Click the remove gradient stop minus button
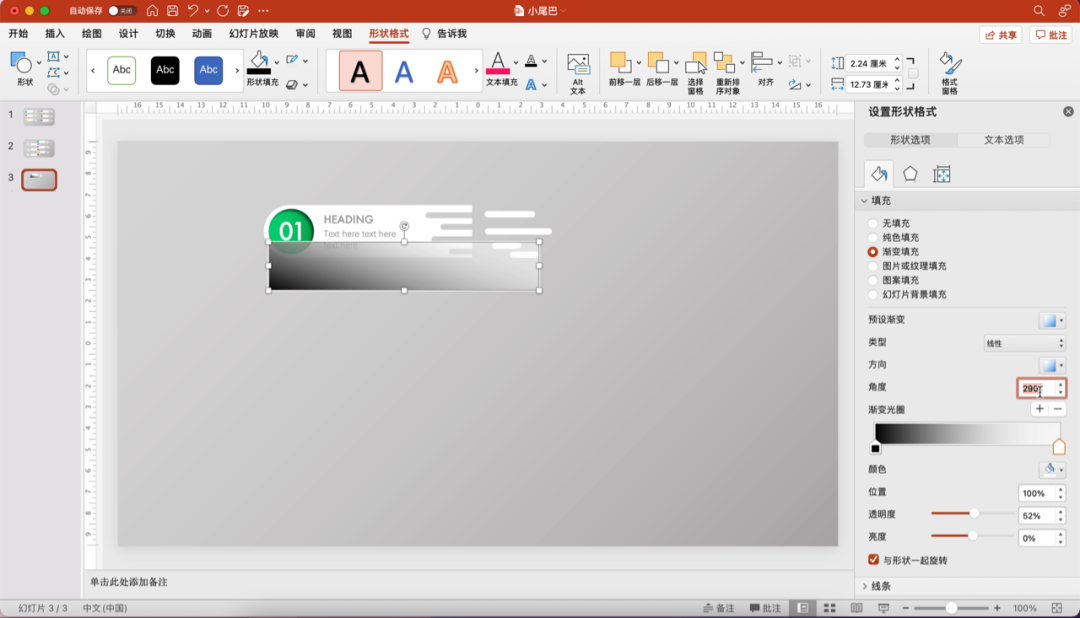This screenshot has height=618, width=1080. 1058,409
